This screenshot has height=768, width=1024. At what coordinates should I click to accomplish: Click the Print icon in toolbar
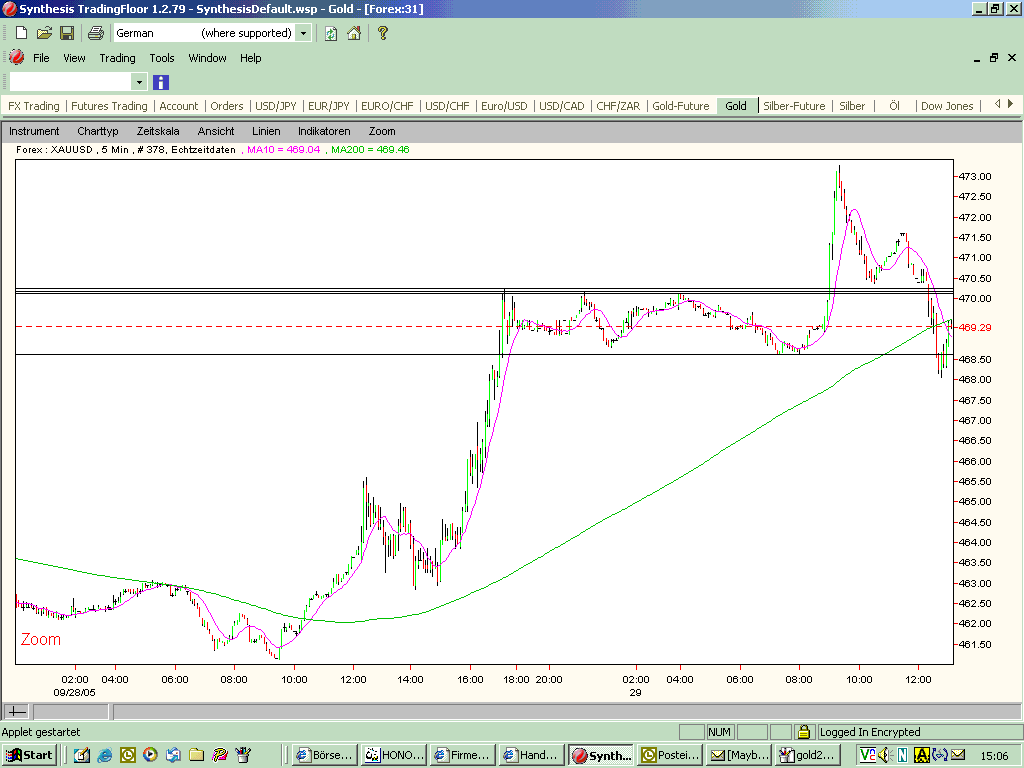(x=95, y=33)
